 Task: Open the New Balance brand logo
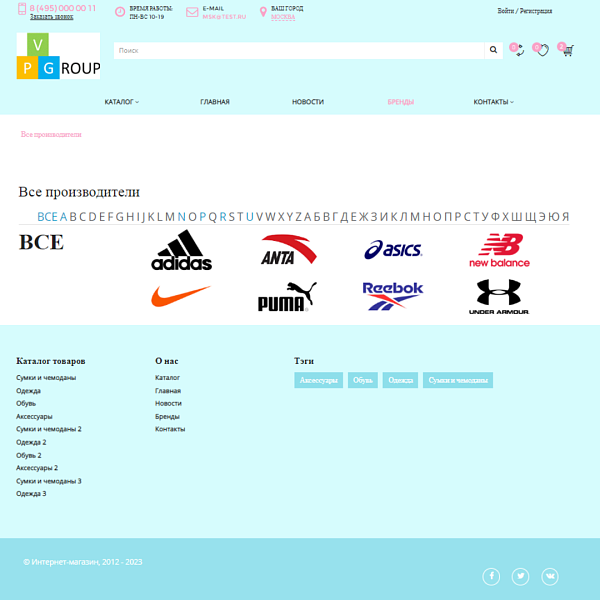pyautogui.click(x=499, y=250)
